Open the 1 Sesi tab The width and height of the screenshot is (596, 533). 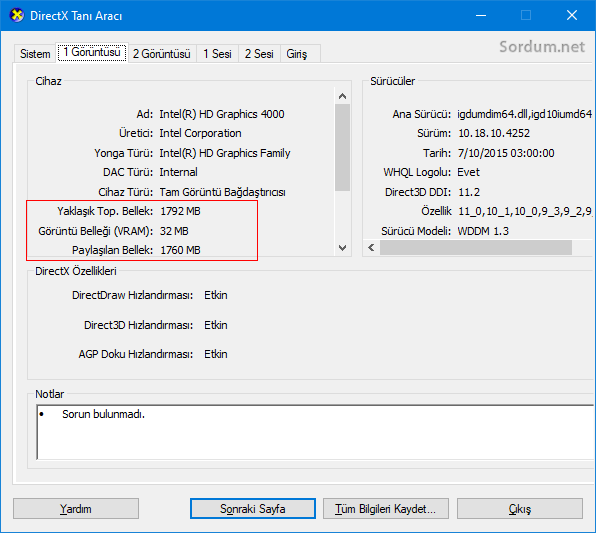tap(217, 54)
